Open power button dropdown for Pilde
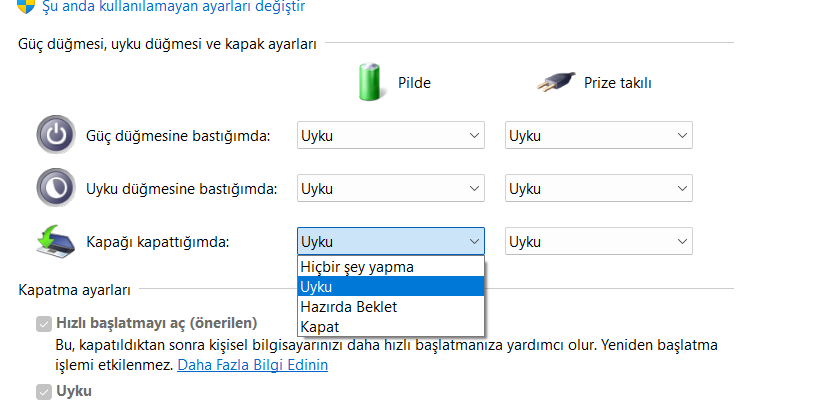 [391, 136]
